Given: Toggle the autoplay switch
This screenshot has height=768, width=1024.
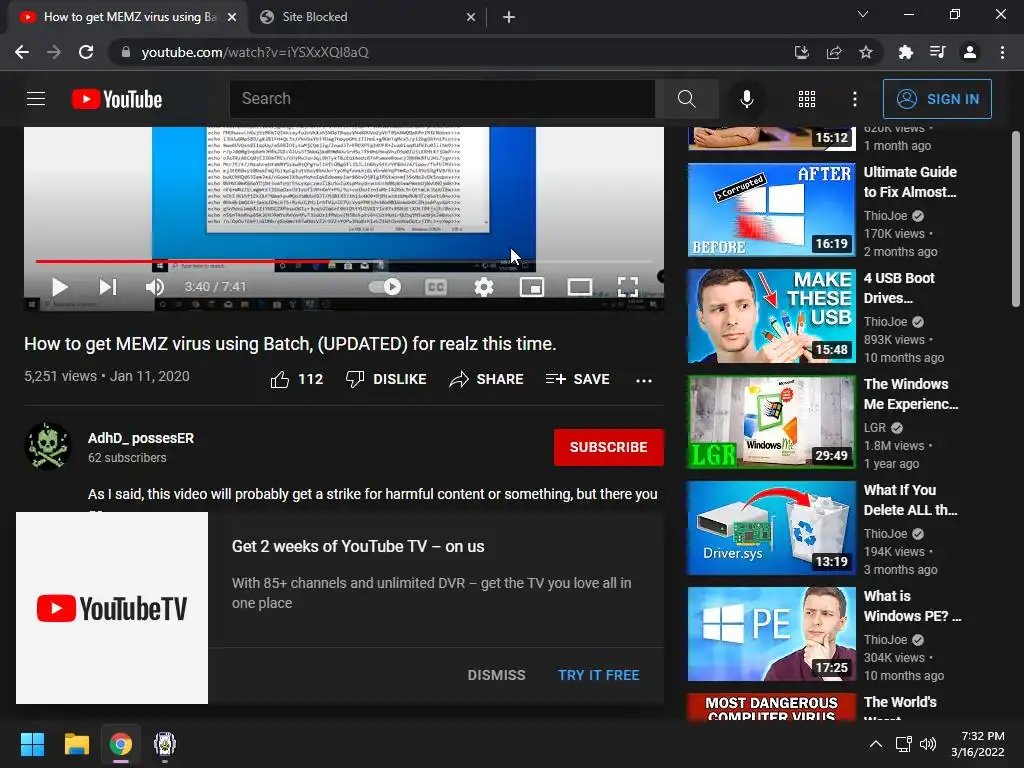Looking at the screenshot, I should pyautogui.click(x=385, y=287).
